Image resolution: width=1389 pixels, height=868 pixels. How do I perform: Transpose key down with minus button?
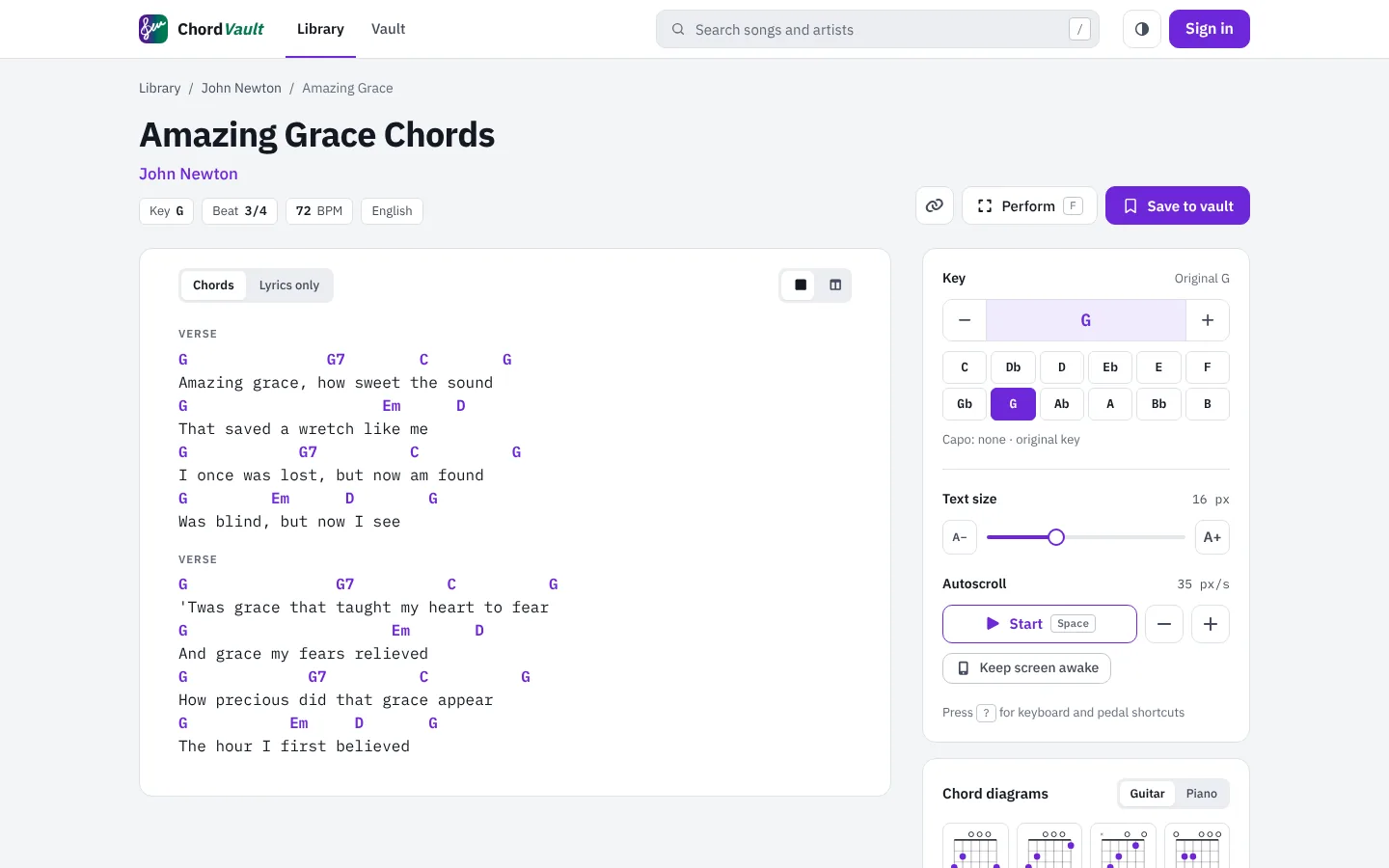[965, 320]
